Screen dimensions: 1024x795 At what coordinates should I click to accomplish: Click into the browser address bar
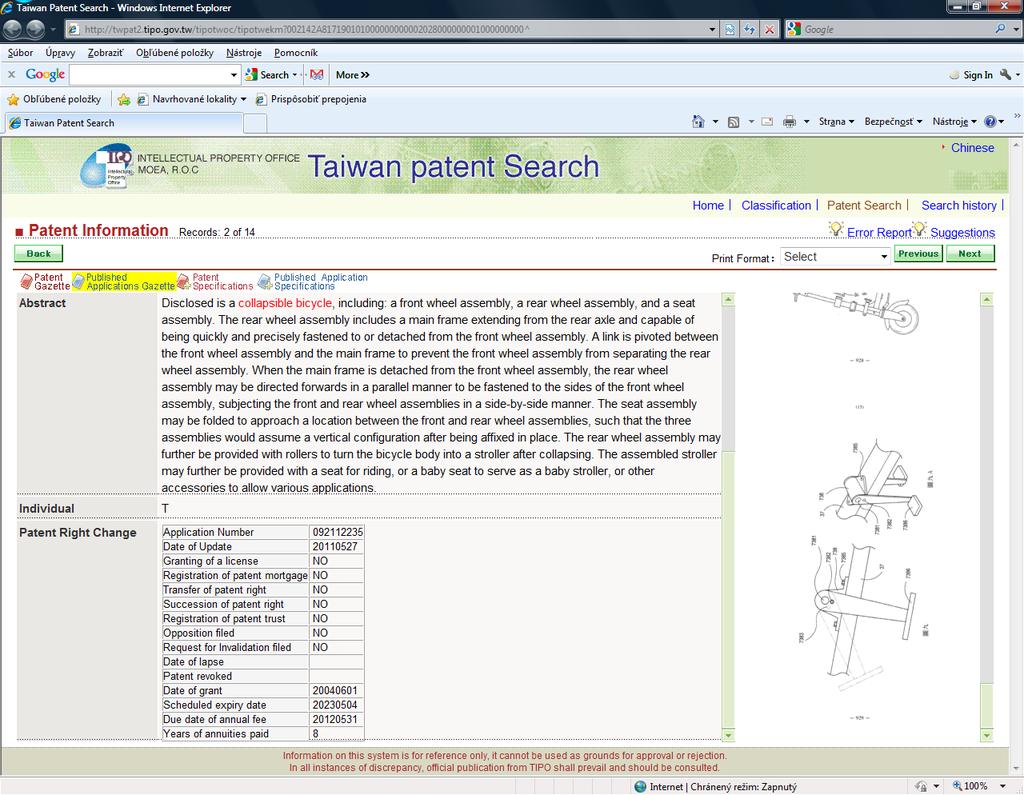click(x=385, y=29)
